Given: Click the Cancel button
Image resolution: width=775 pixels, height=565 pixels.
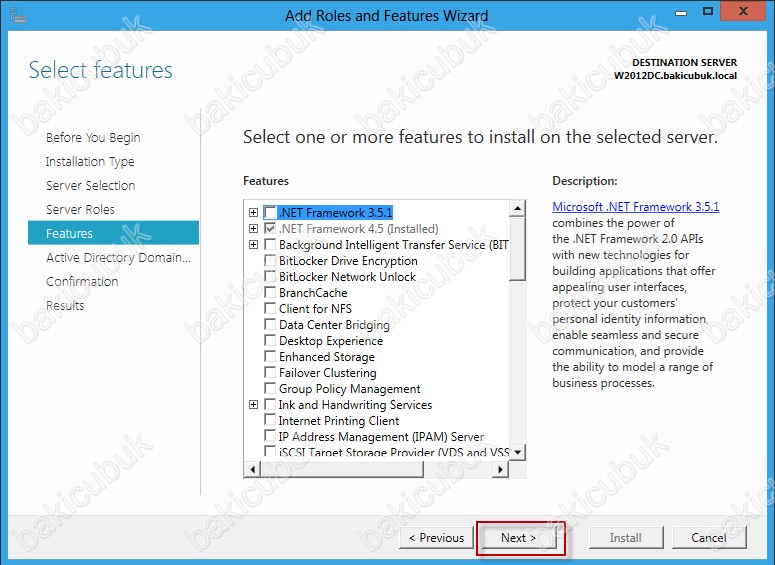Looking at the screenshot, I should point(709,538).
